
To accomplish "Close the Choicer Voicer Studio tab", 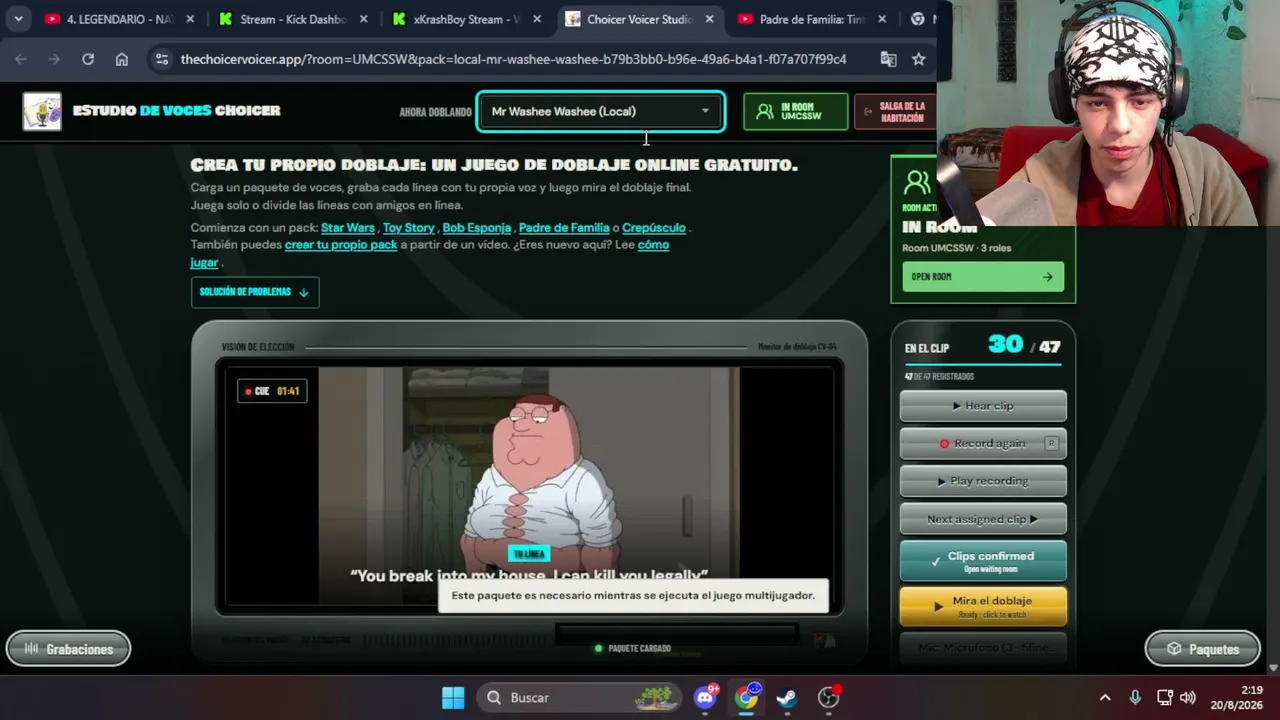I will click(709, 19).
